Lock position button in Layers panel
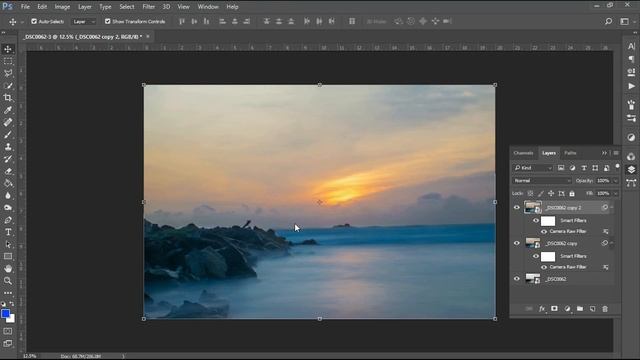The width and height of the screenshot is (640, 360). coord(551,193)
